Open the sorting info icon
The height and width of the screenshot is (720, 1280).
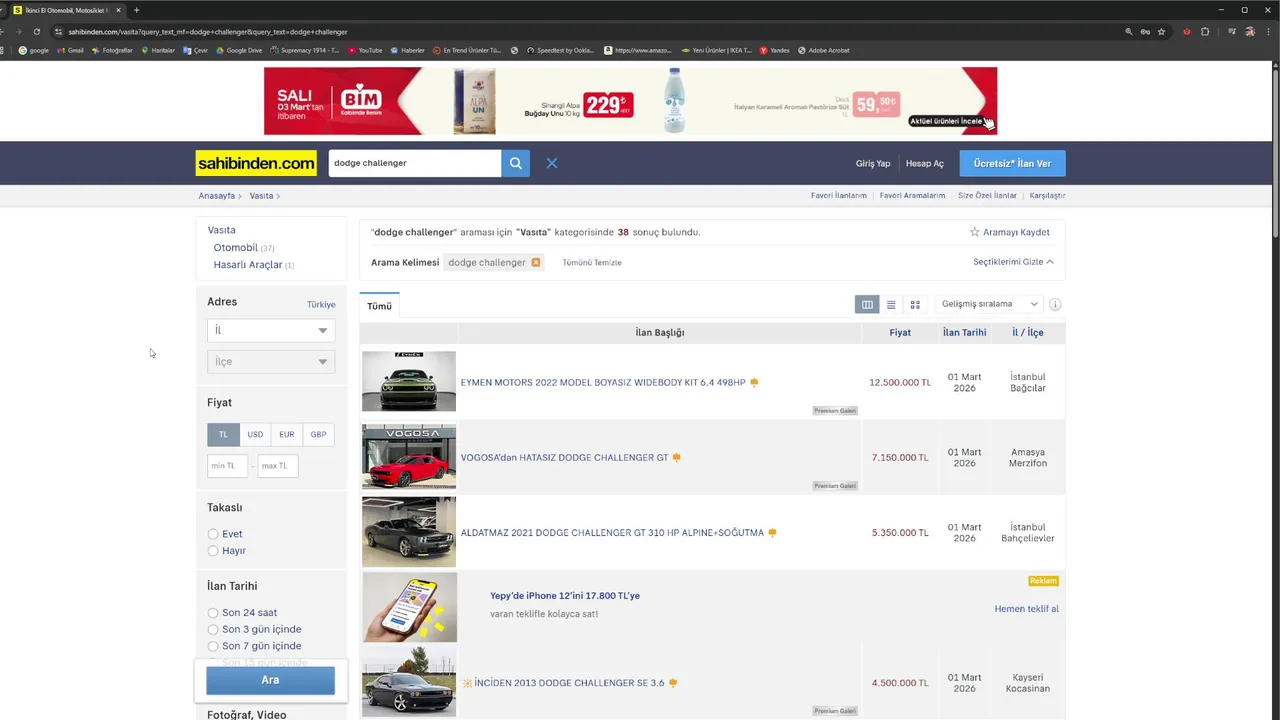point(1055,304)
